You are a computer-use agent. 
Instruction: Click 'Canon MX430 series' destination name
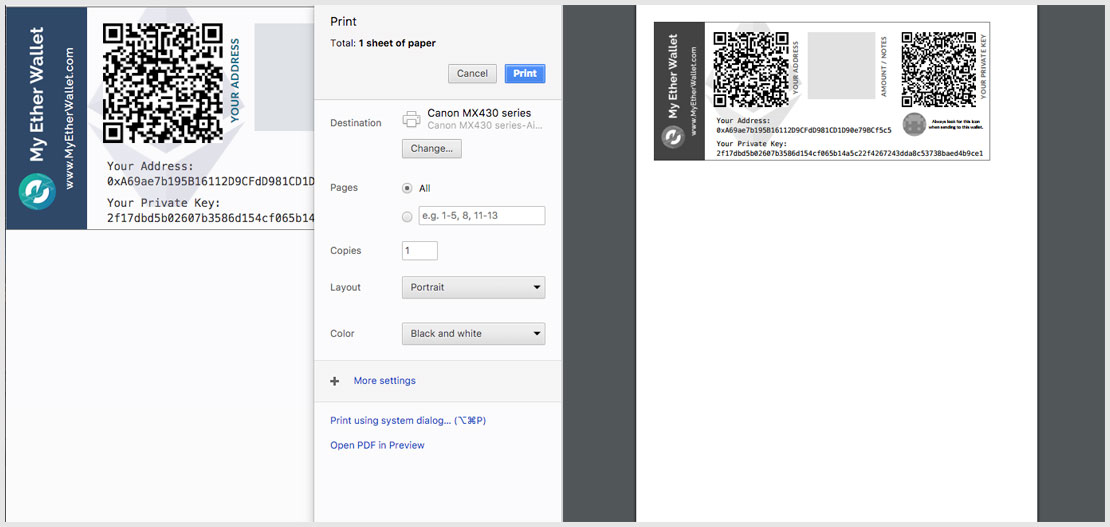pos(479,113)
